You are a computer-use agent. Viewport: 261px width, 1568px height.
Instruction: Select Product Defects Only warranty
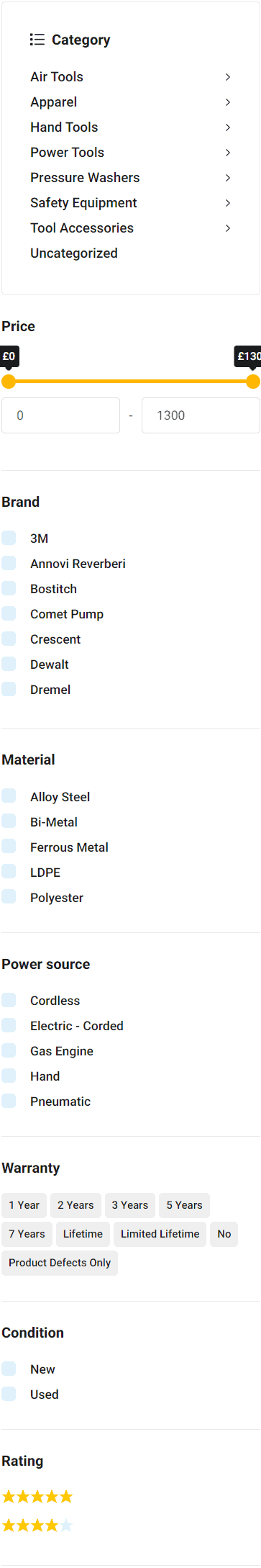coord(60,1263)
